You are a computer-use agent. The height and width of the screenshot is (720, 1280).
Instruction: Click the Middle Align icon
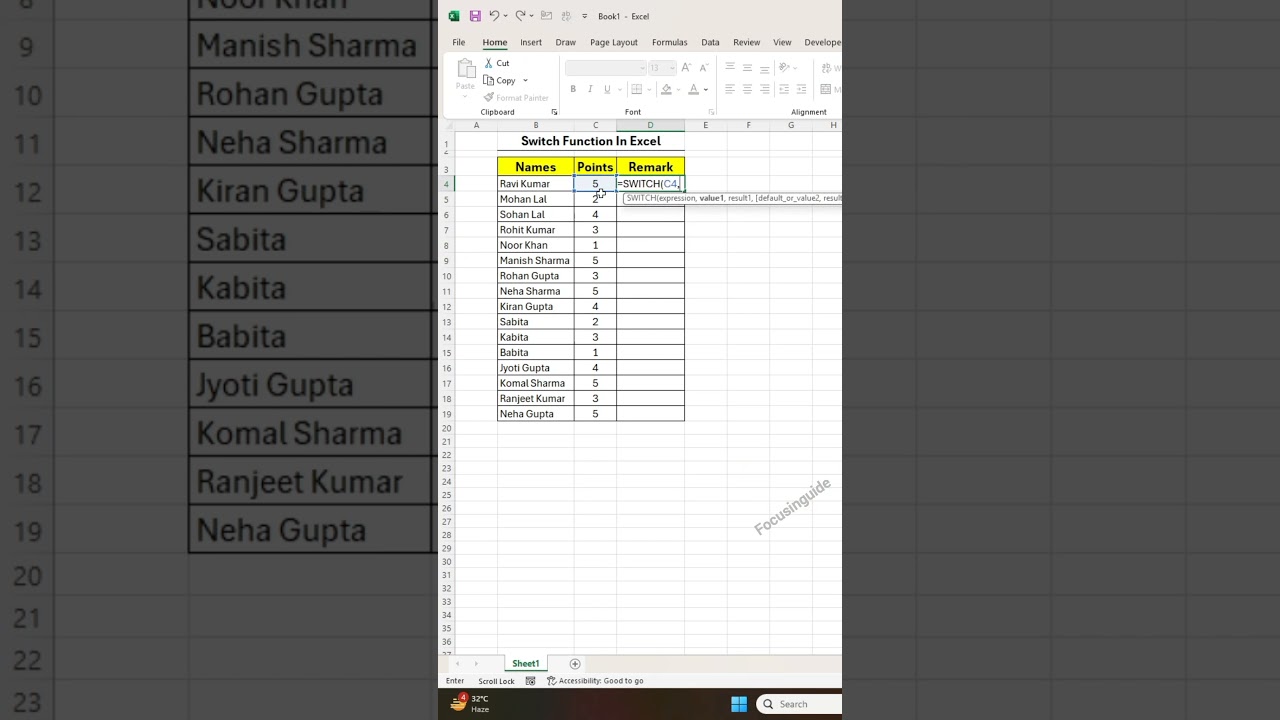pos(747,67)
